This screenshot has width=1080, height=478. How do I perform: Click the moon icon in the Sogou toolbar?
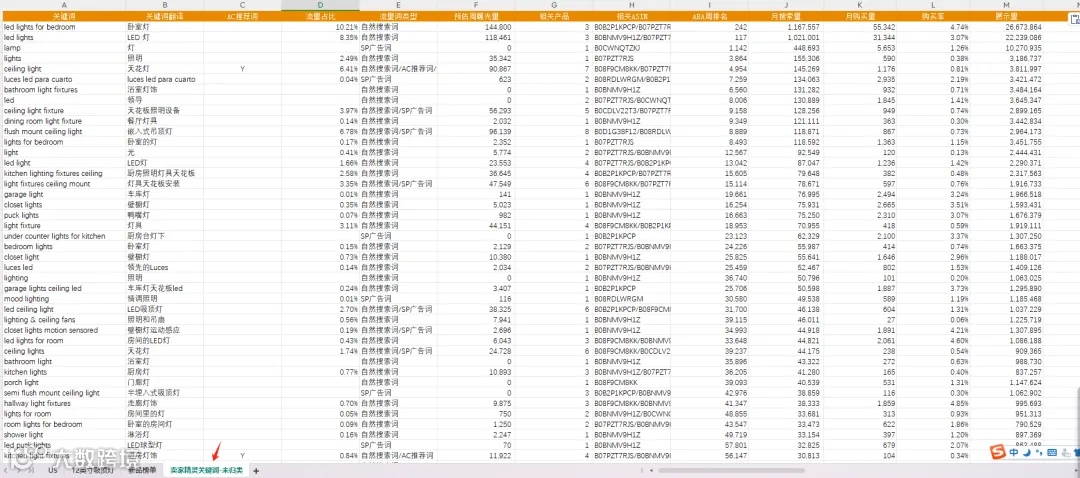[x=1026, y=453]
